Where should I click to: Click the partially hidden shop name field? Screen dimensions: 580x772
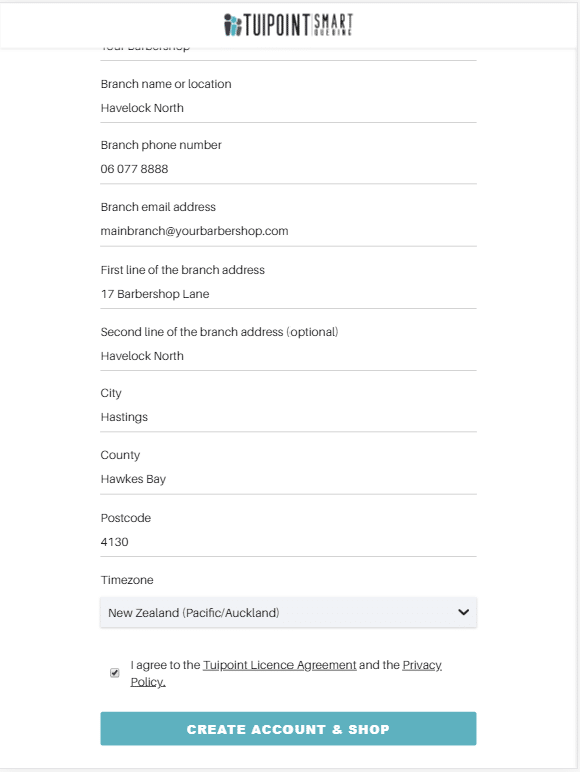click(289, 53)
